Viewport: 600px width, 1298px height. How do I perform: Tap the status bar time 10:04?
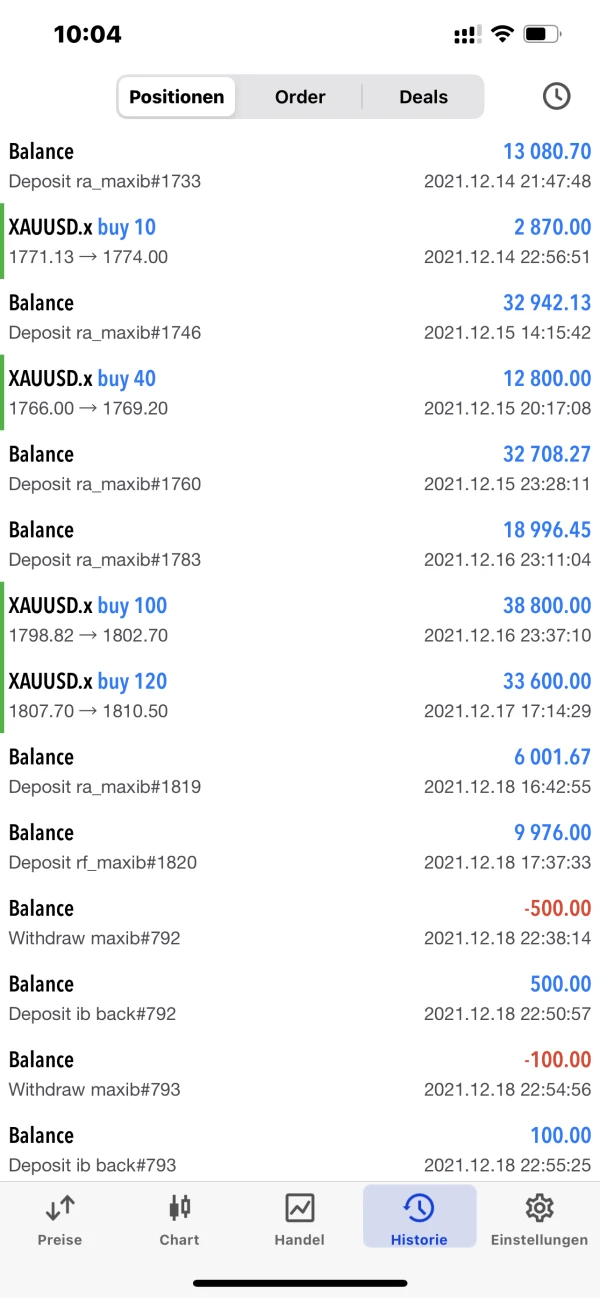(87, 35)
